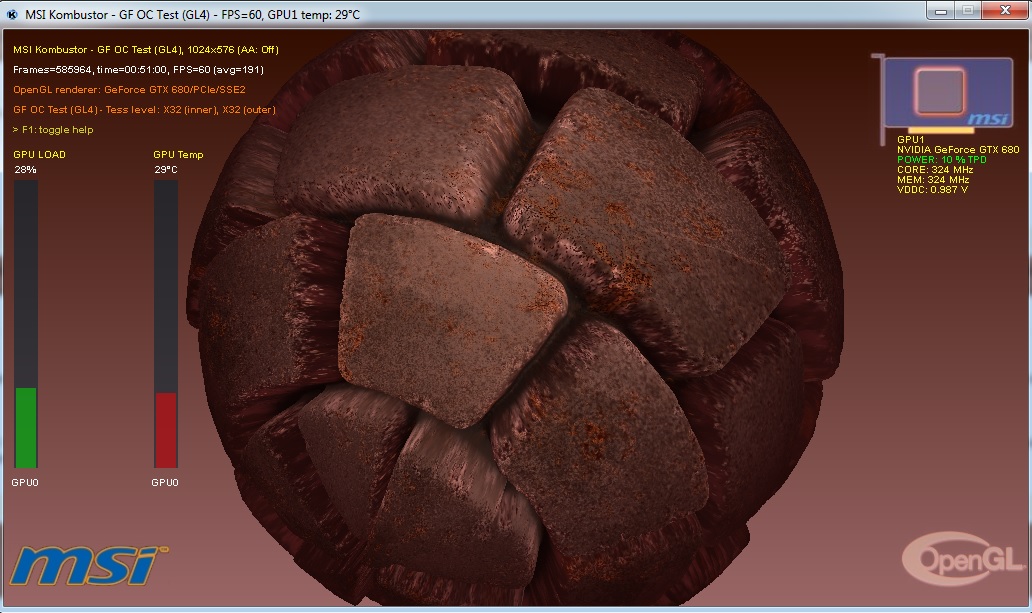The width and height of the screenshot is (1032, 613).
Task: Click the Kombustor app icon in title bar
Action: pyautogui.click(x=12, y=14)
